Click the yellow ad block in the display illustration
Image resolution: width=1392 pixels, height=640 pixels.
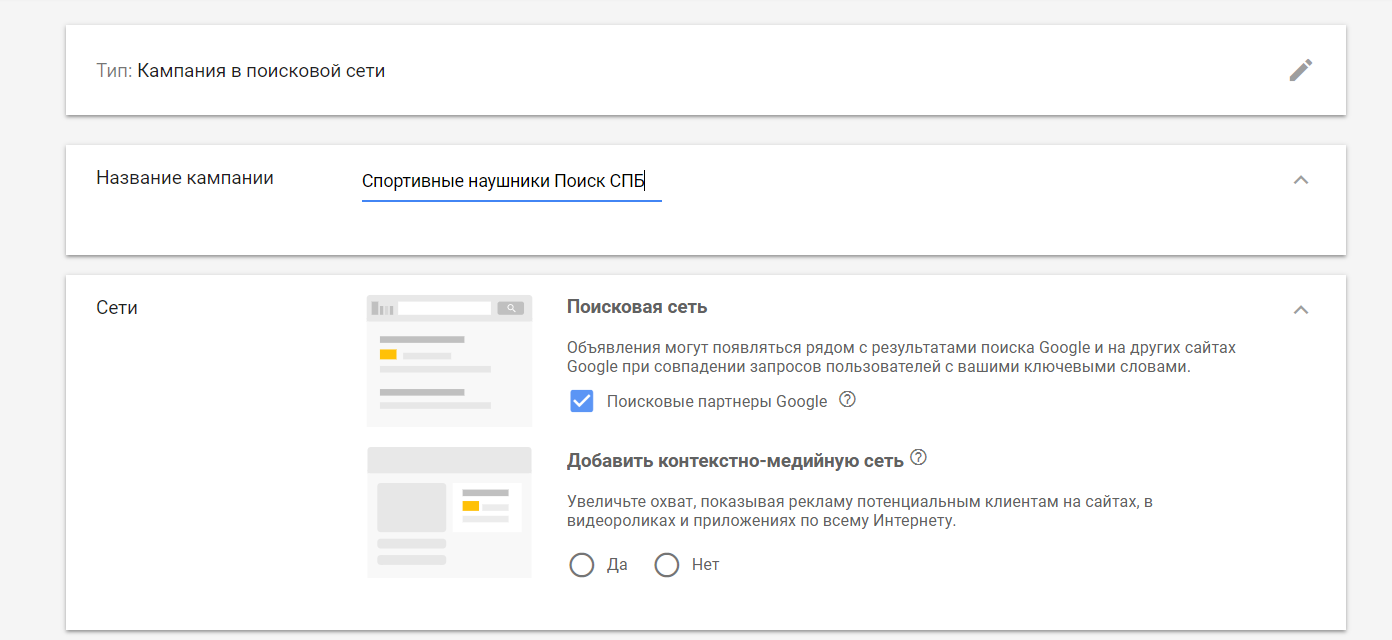coord(470,505)
